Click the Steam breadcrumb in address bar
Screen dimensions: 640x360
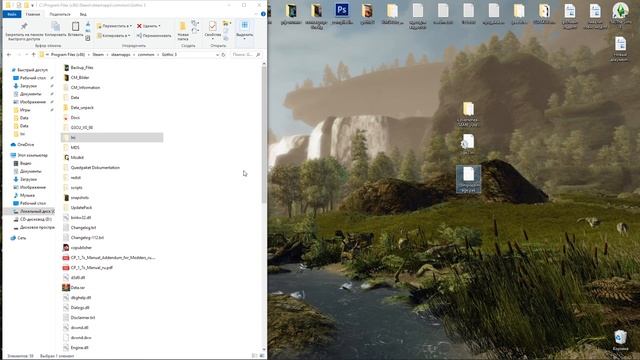(98, 55)
